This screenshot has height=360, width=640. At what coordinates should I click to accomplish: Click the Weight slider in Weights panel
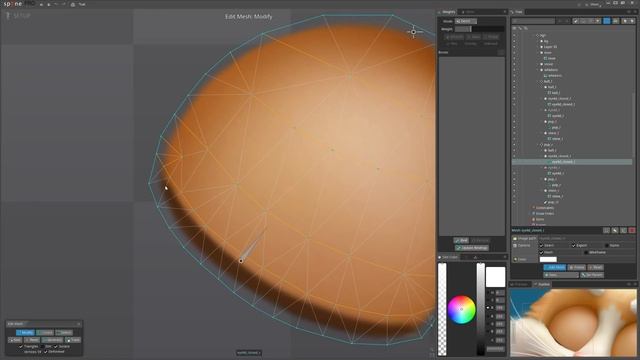point(479,29)
